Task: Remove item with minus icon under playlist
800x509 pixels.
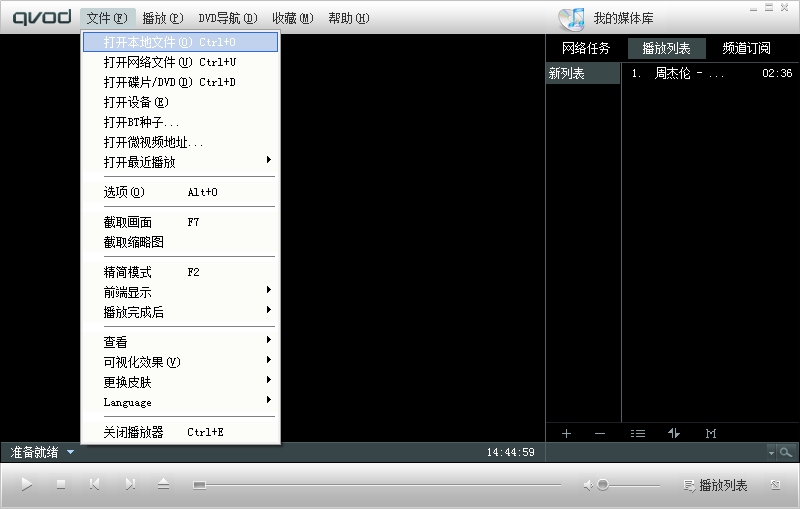Action: point(600,434)
